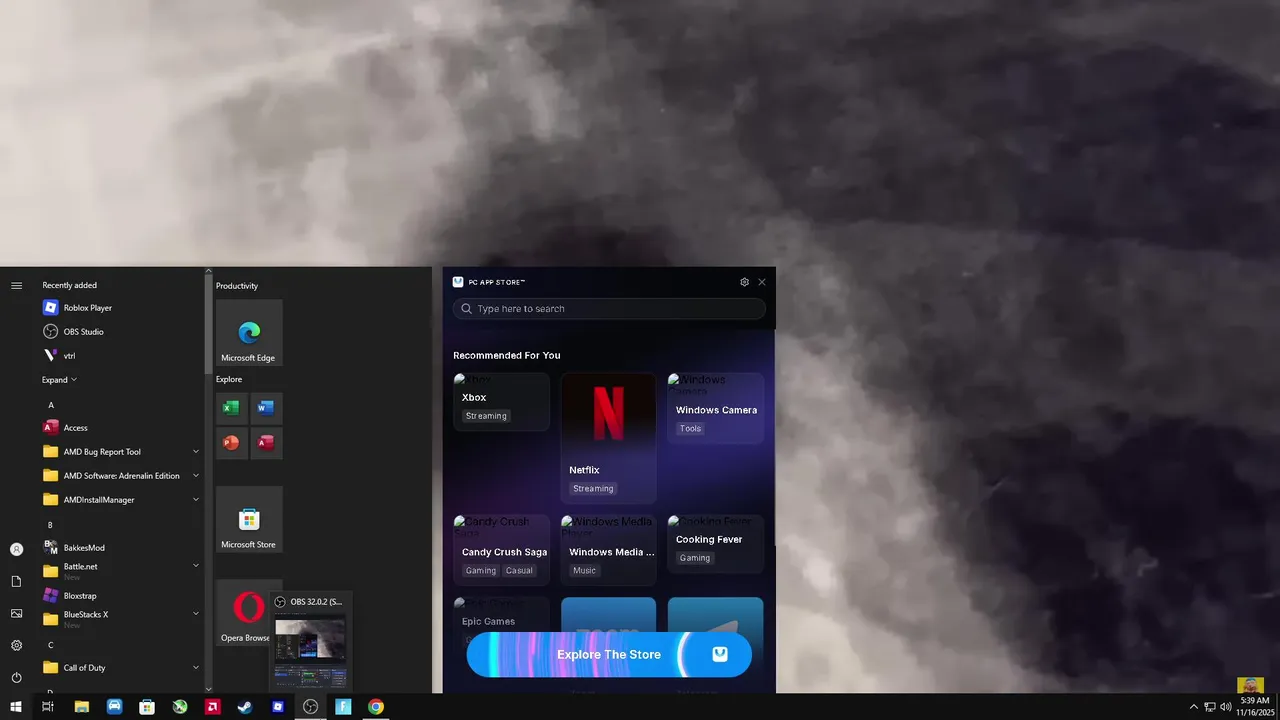Open vtrl from the Recently added list
This screenshot has height=720, width=1280.
(120, 356)
